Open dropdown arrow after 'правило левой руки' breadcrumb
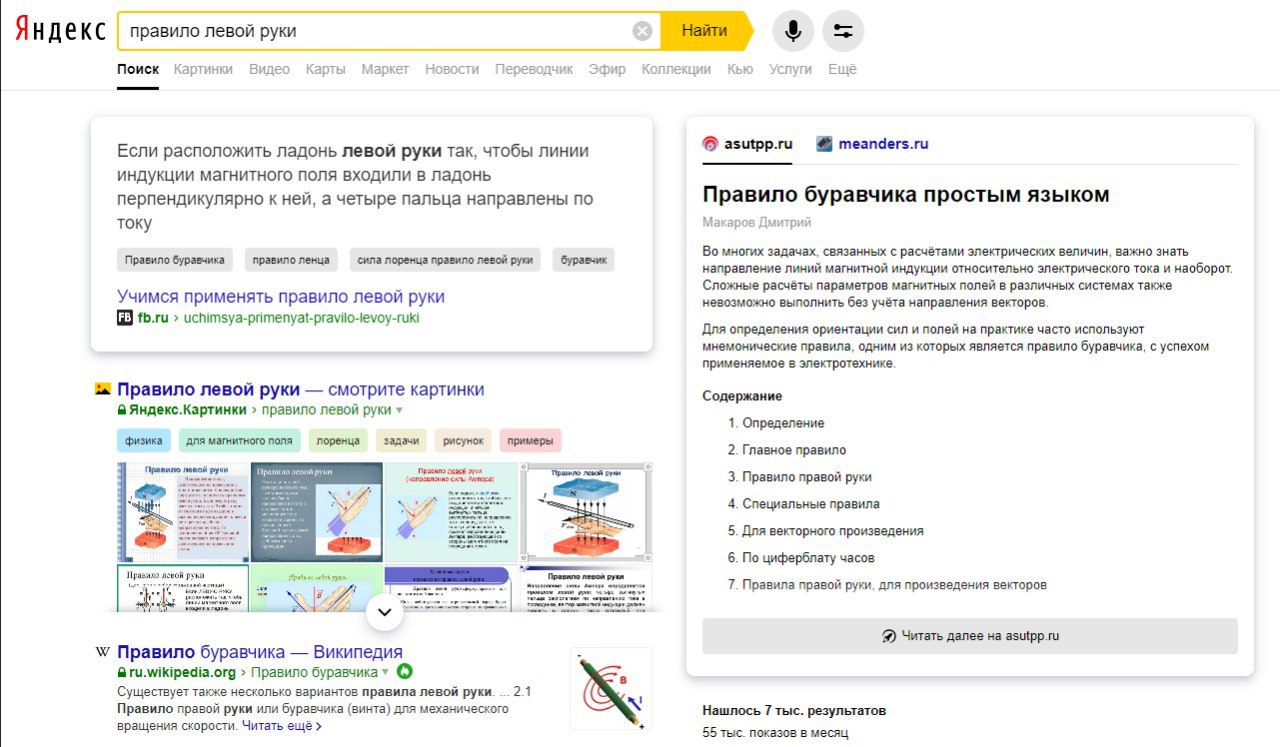1280x747 pixels. pos(399,410)
